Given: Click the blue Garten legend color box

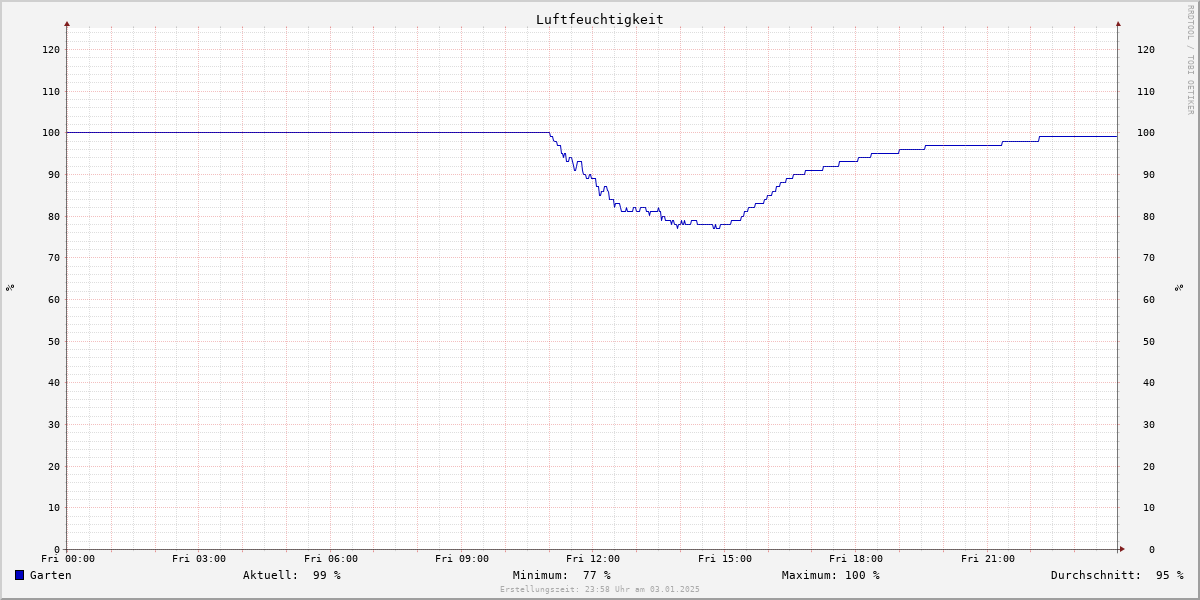Looking at the screenshot, I should [19, 575].
